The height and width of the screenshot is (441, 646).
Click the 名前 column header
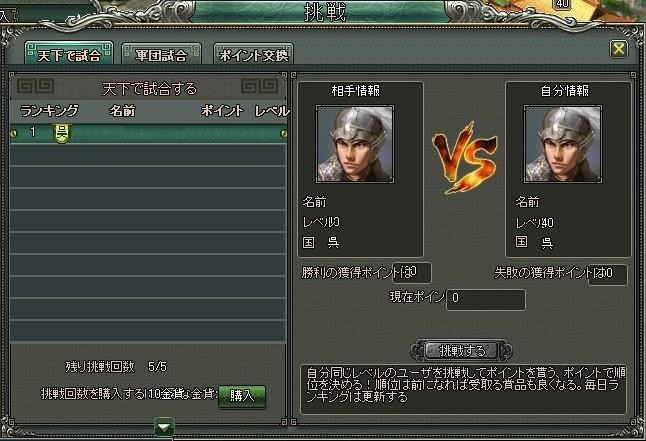pos(122,111)
